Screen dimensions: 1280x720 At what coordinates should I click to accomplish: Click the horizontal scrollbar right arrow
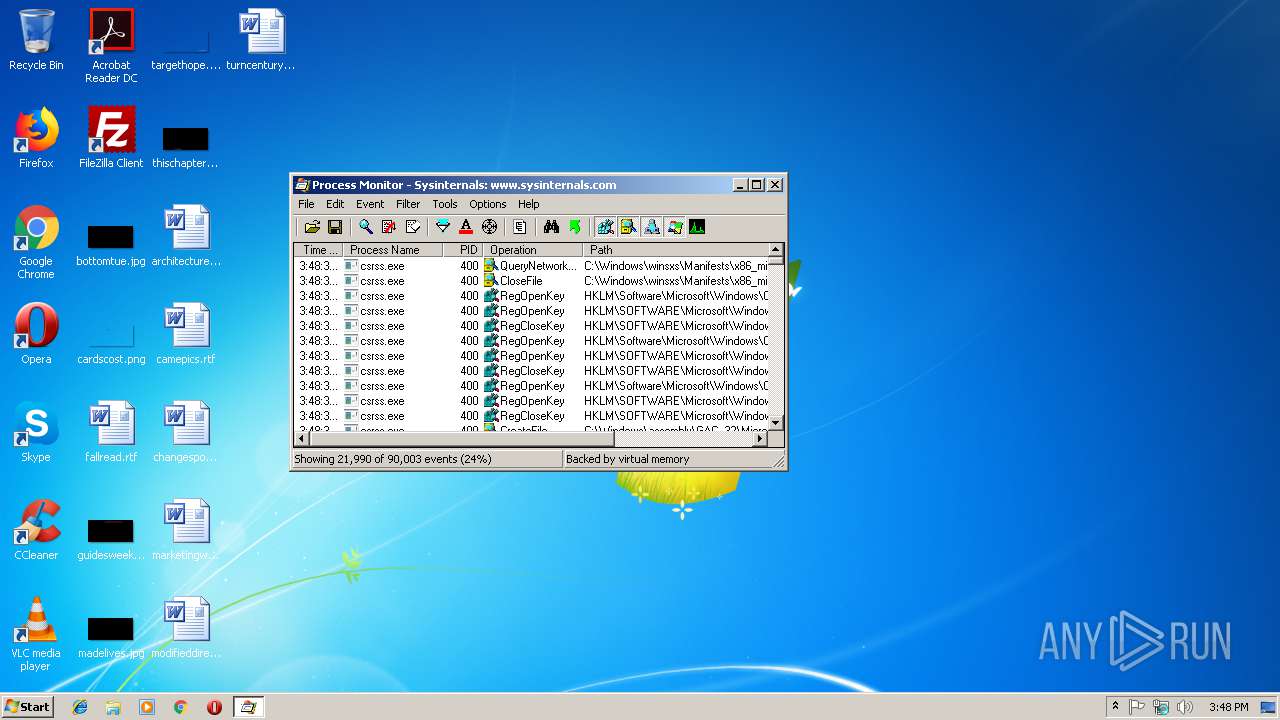pyautogui.click(x=760, y=438)
